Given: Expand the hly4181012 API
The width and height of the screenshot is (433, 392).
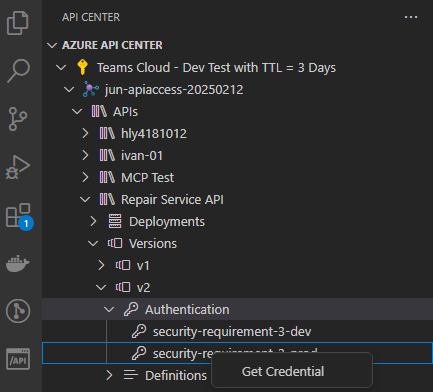Looking at the screenshot, I should [85, 133].
